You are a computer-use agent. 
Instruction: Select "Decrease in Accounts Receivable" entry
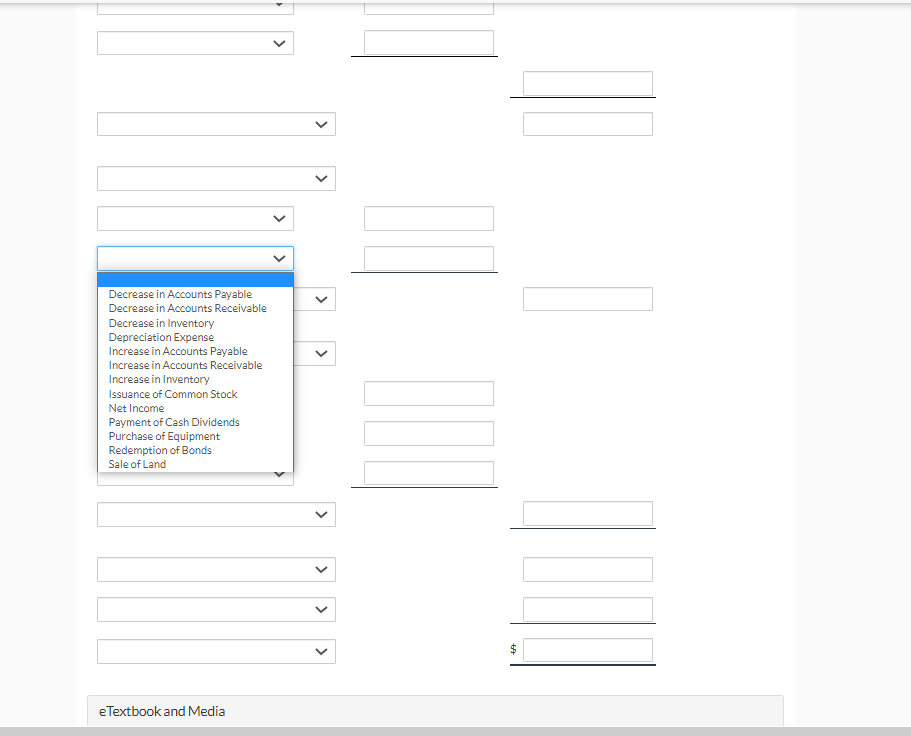click(x=187, y=308)
